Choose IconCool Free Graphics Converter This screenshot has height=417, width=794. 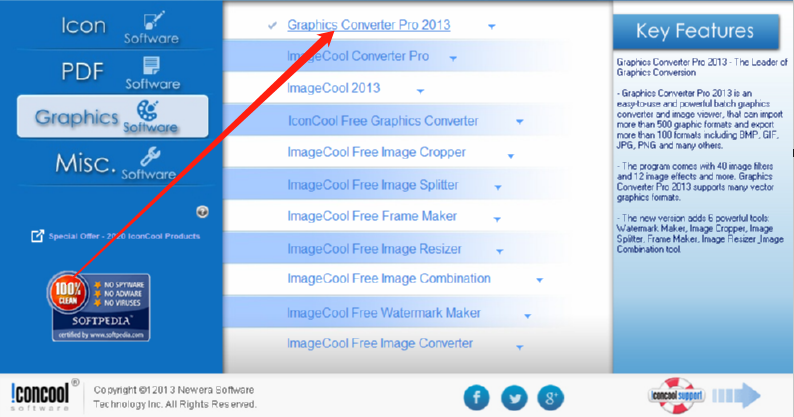[x=383, y=121]
